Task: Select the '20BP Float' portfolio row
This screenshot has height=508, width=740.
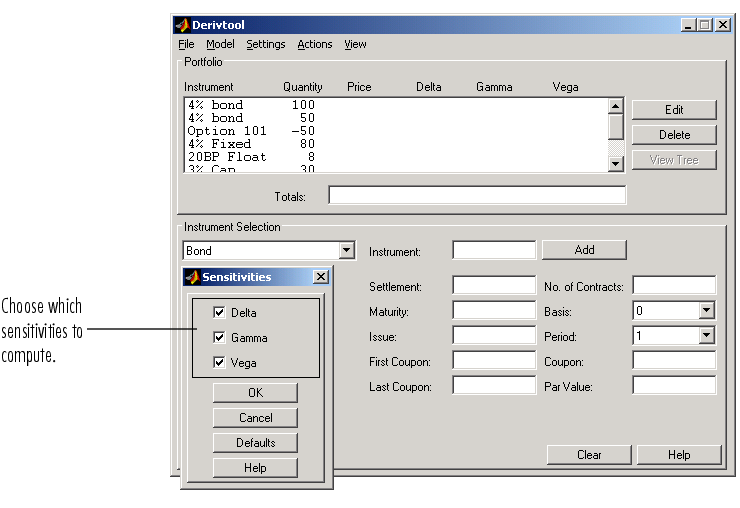Action: click(395, 157)
